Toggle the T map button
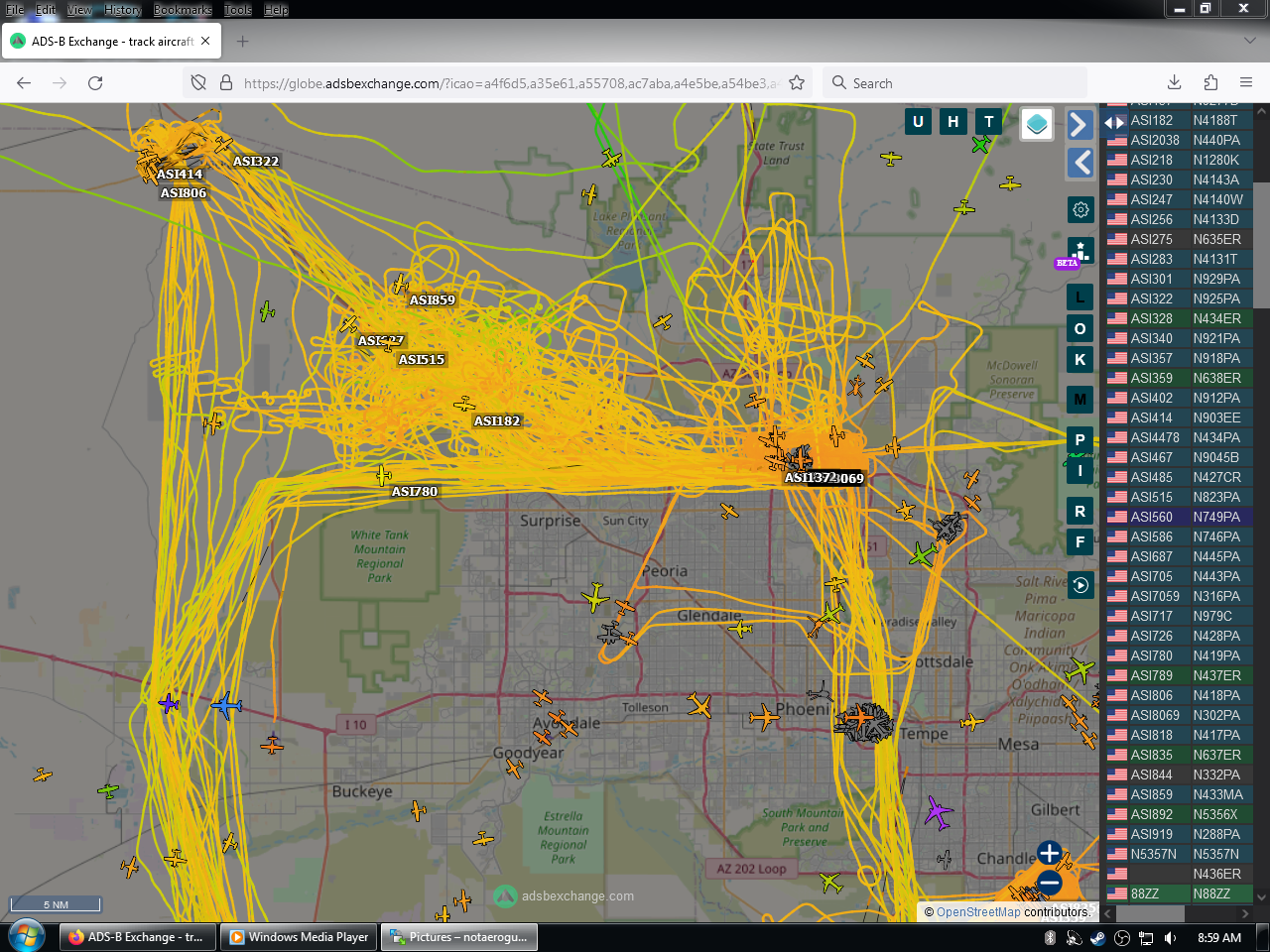This screenshot has height=952, width=1270. click(989, 122)
